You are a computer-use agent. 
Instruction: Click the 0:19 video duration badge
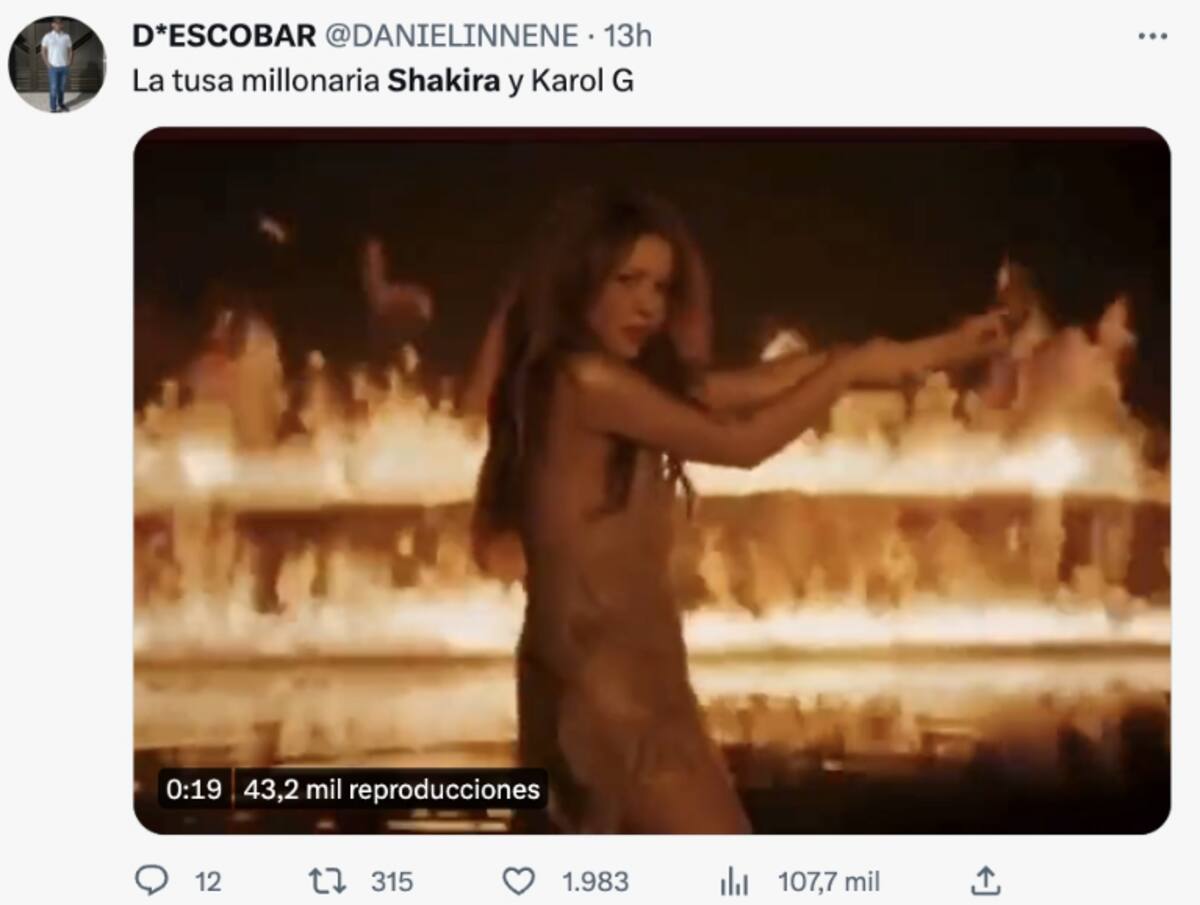(194, 789)
